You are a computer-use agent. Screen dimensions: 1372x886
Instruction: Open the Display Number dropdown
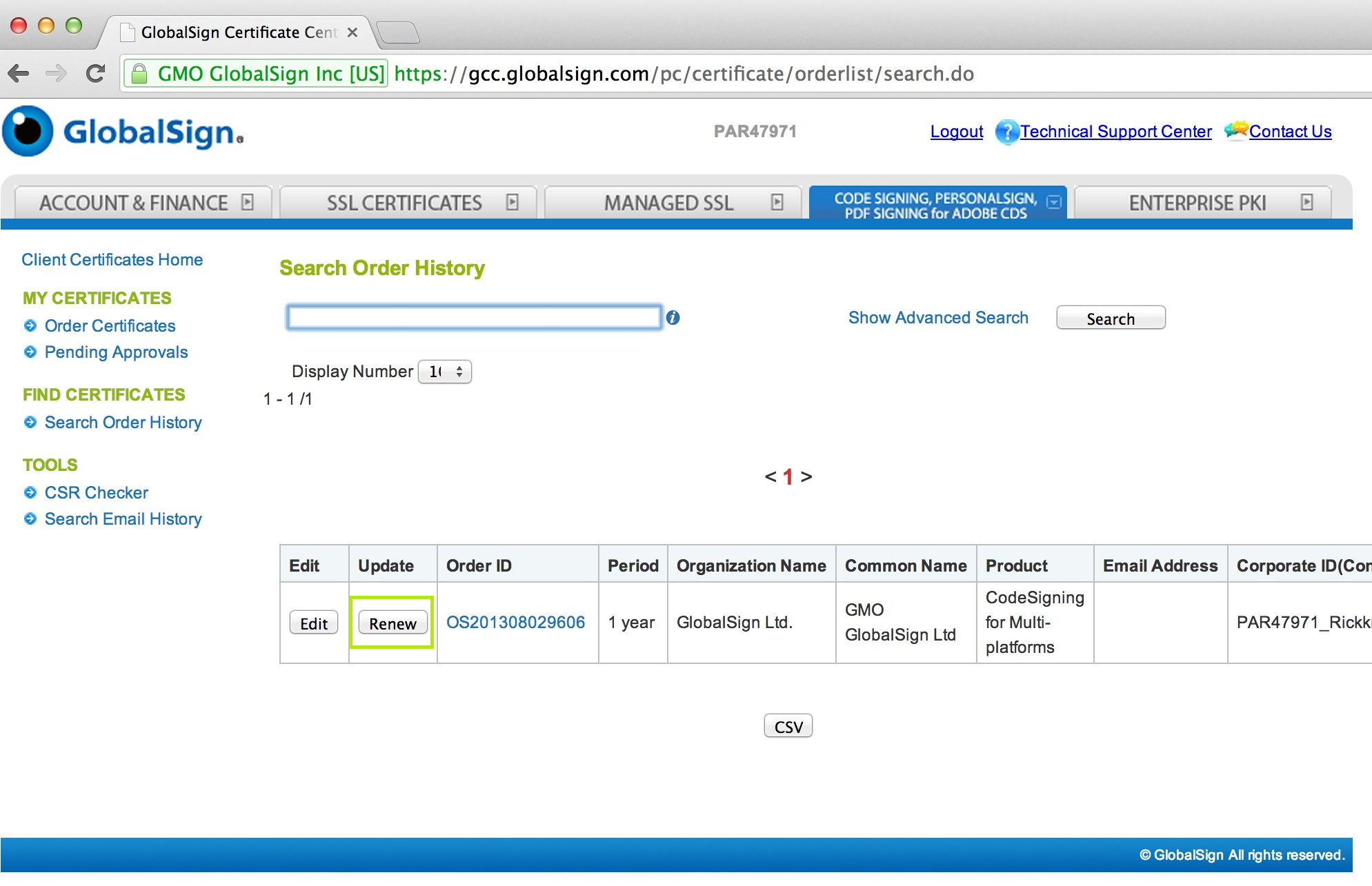[x=445, y=371]
